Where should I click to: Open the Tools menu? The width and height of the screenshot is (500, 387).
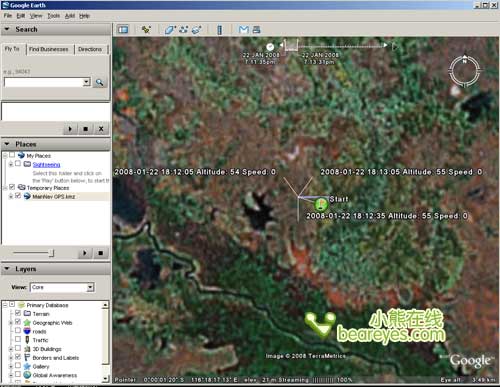(x=53, y=16)
